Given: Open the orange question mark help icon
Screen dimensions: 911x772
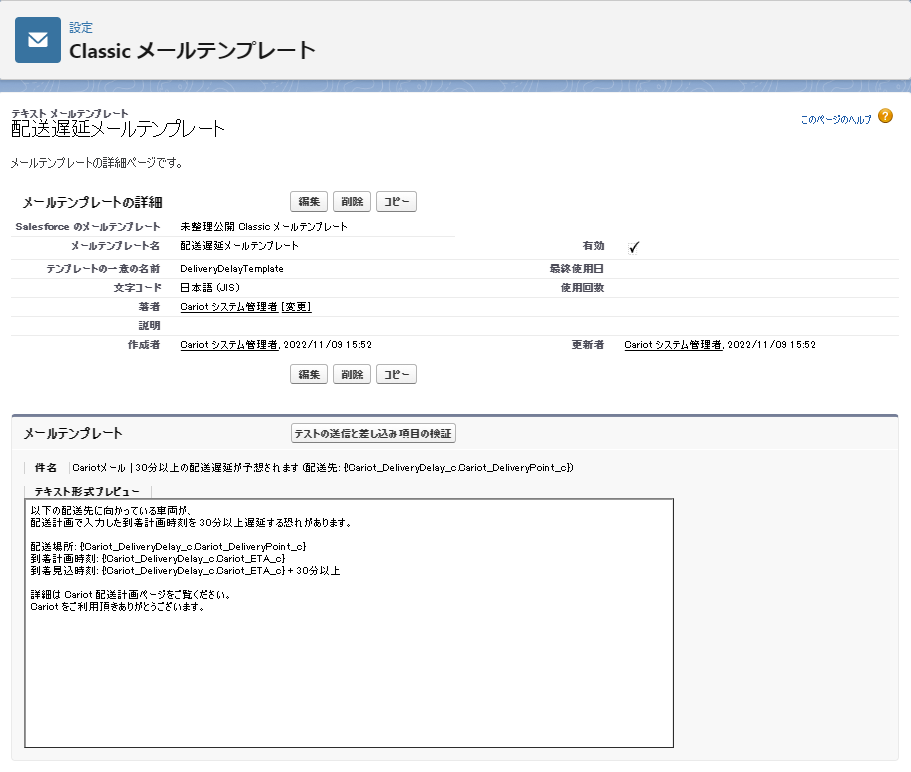Looking at the screenshot, I should pyautogui.click(x=885, y=116).
